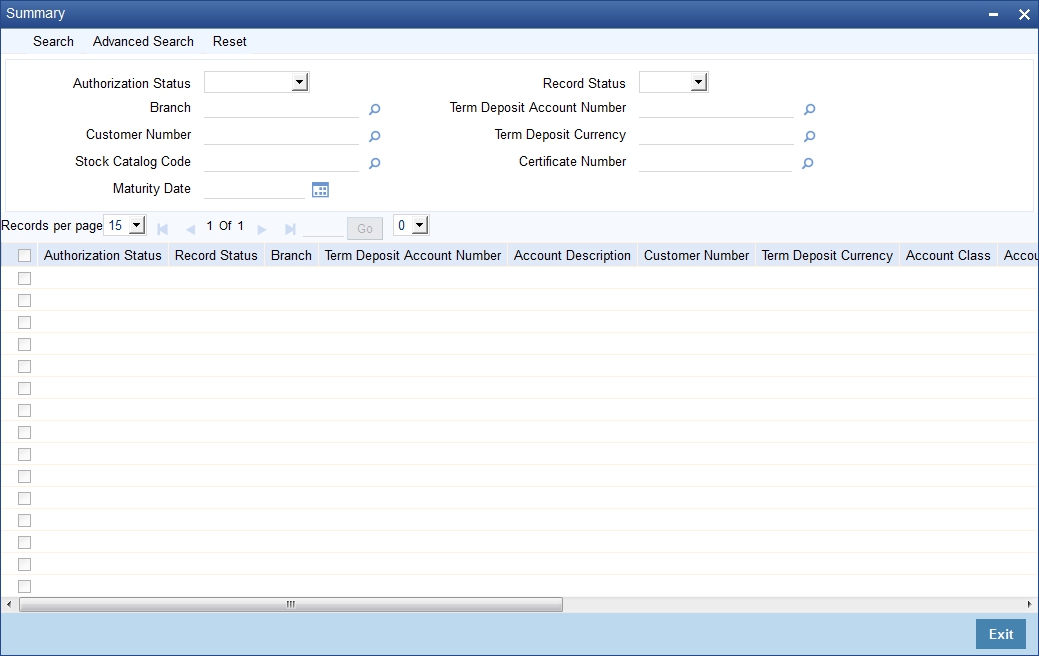1039x656 pixels.
Task: Close the Summary window
Action: [1024, 14]
